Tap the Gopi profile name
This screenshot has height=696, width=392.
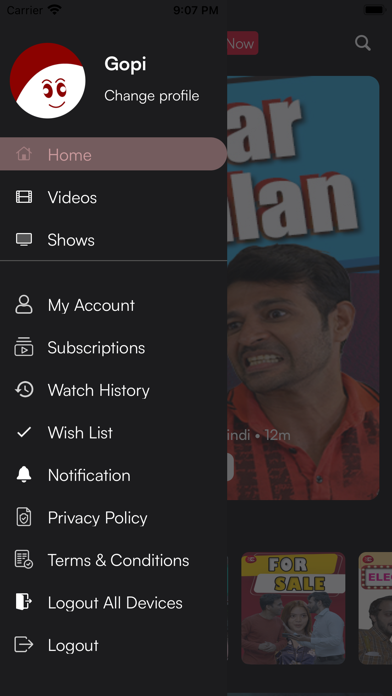[x=125, y=64]
